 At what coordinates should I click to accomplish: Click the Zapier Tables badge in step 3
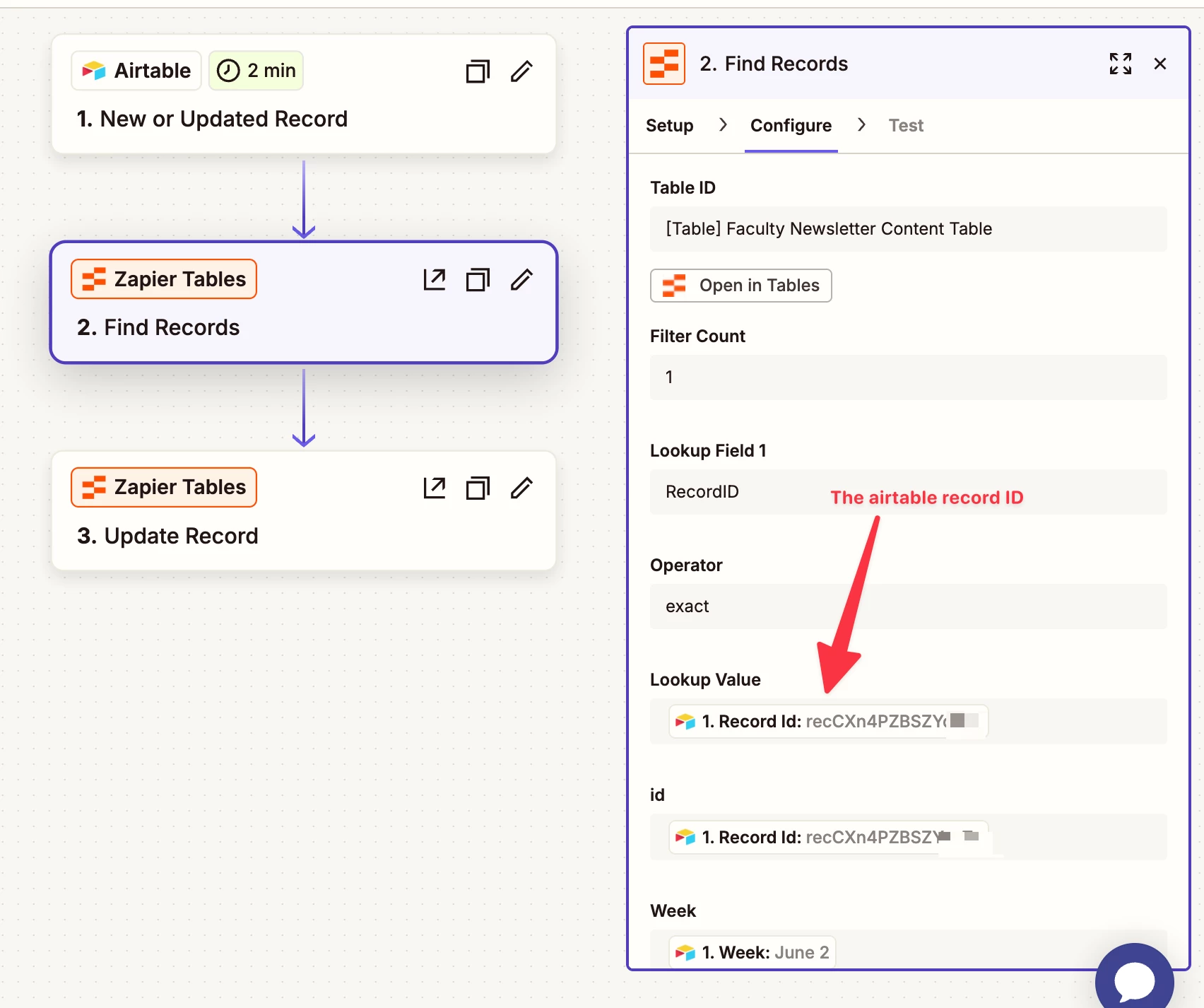click(164, 487)
